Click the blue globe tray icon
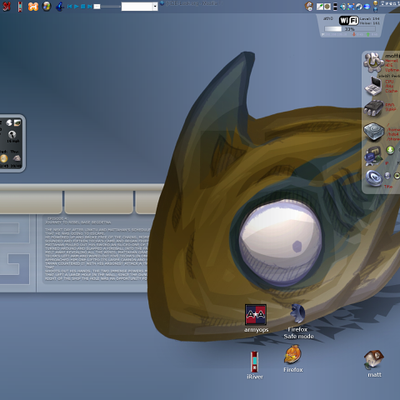Image resolution: width=400 pixels, height=400 pixels. [x=367, y=6]
